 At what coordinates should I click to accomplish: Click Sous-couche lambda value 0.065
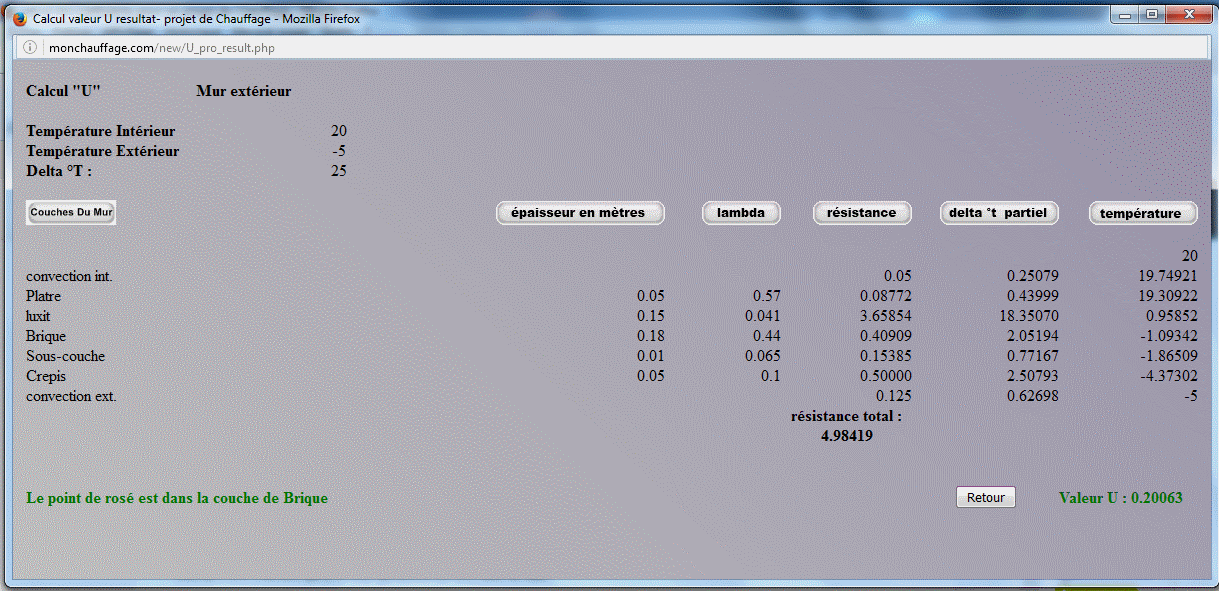[x=762, y=356]
